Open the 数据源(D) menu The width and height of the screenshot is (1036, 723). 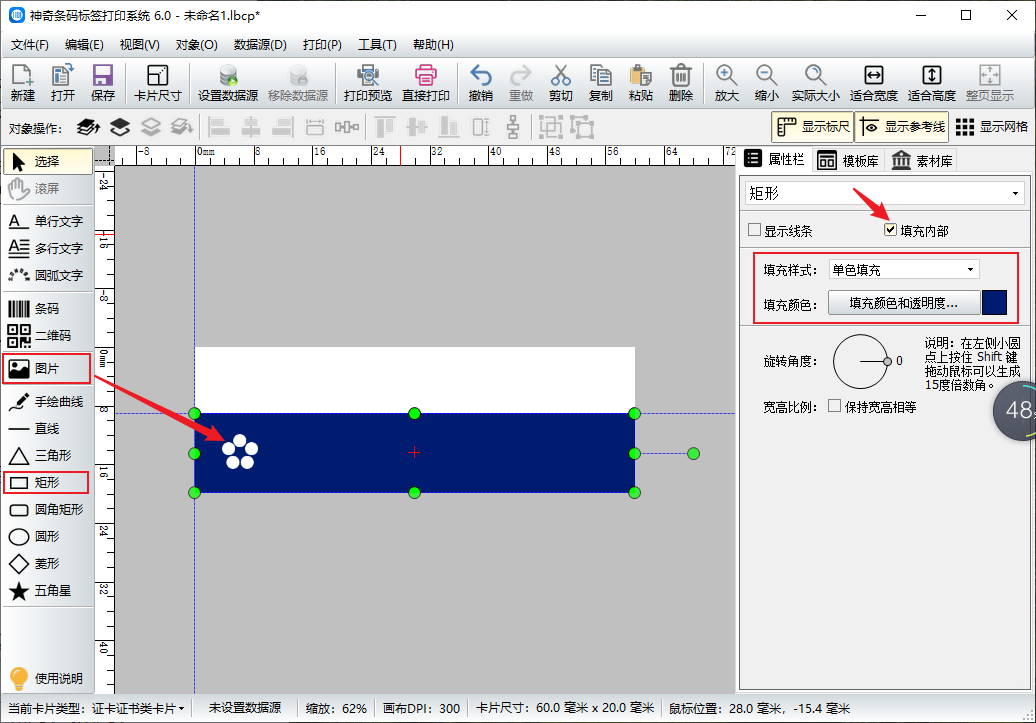click(260, 45)
